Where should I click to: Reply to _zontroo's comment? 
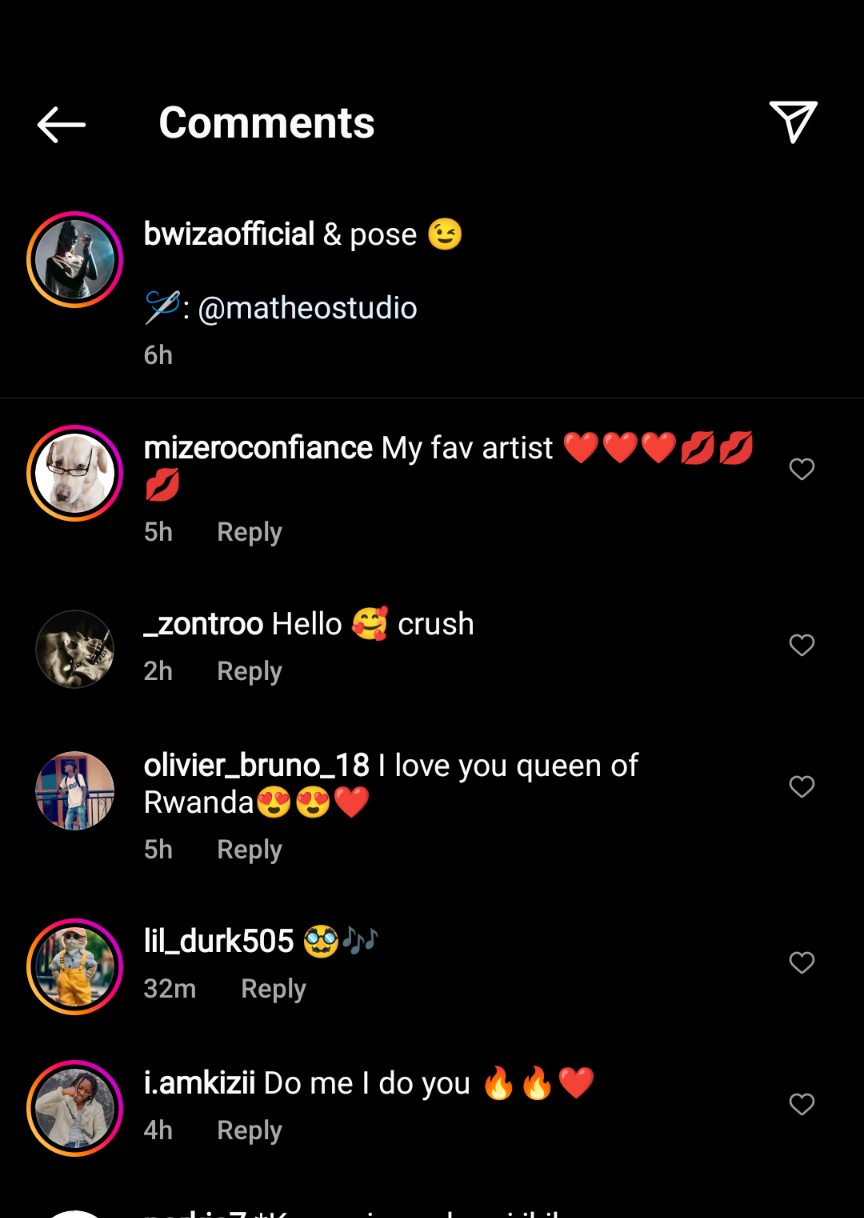point(249,671)
